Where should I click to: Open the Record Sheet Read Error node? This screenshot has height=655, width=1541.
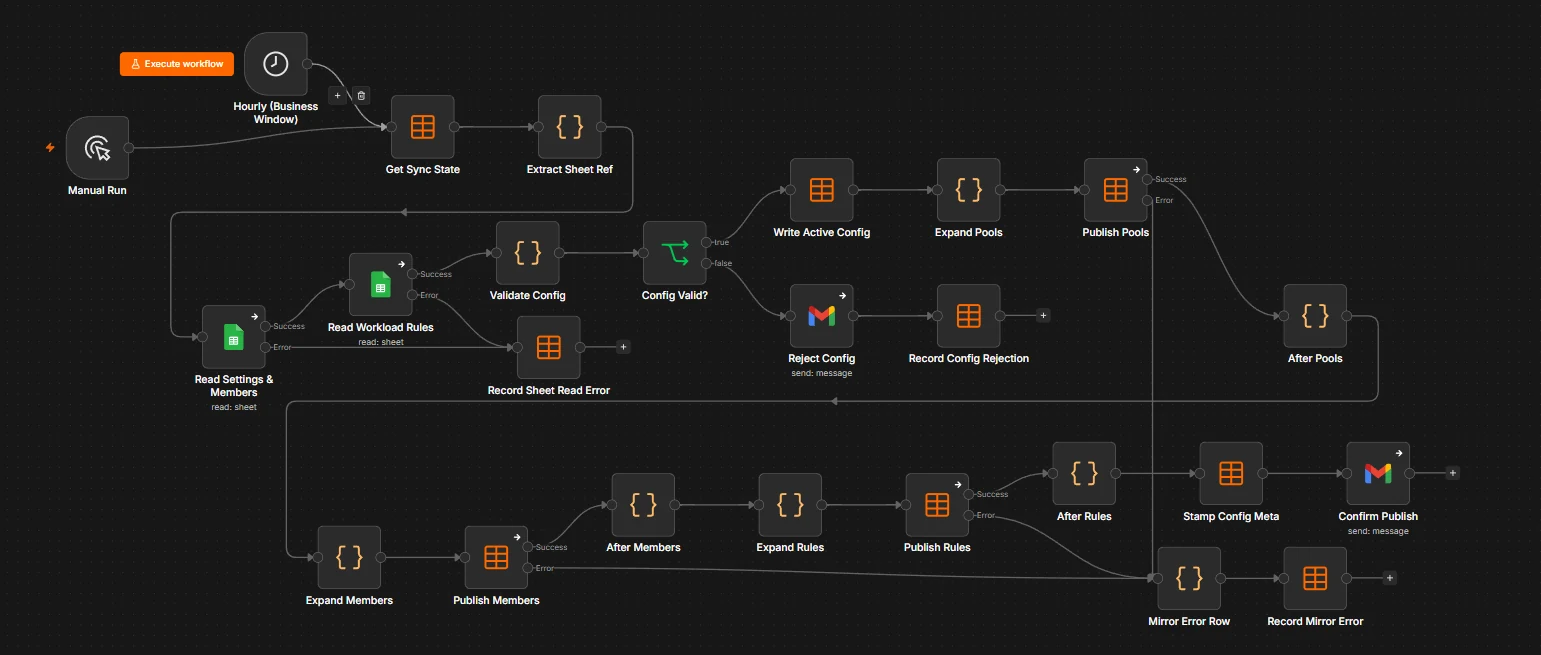pyautogui.click(x=549, y=347)
